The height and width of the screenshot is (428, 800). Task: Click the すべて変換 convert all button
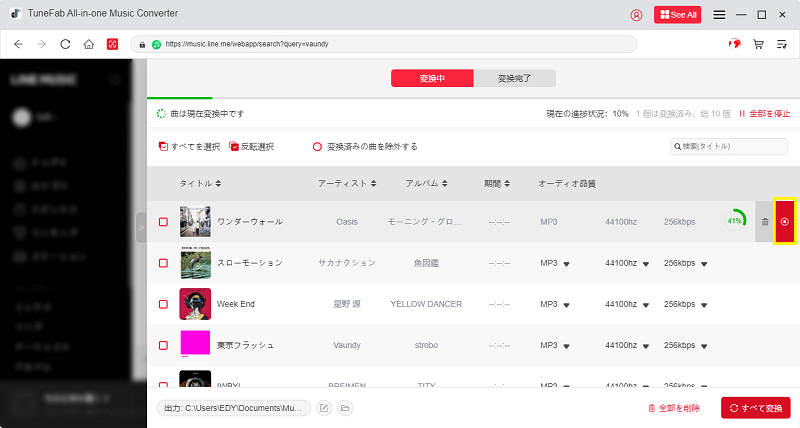tap(756, 408)
